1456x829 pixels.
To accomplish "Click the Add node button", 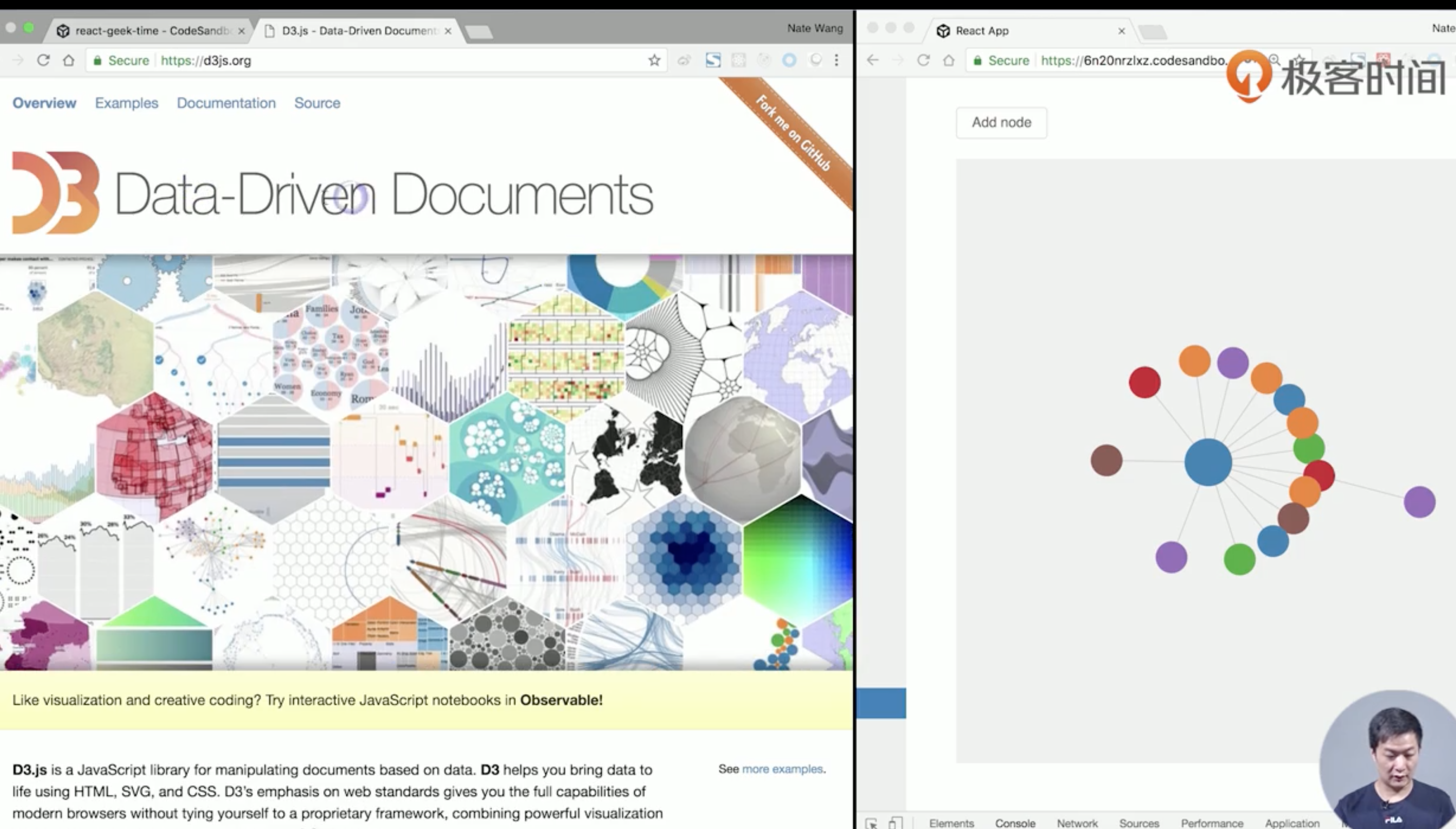I will click(1001, 122).
